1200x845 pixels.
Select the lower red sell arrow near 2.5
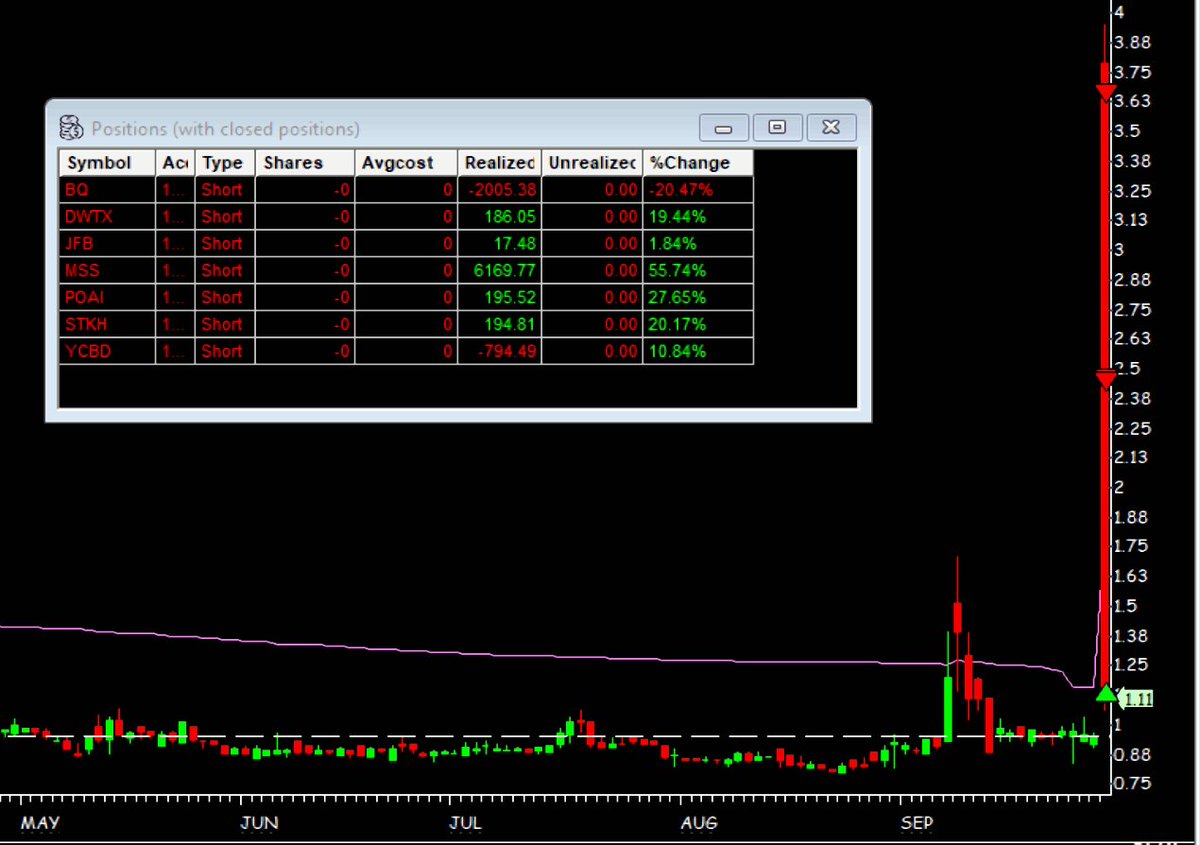(x=1106, y=380)
